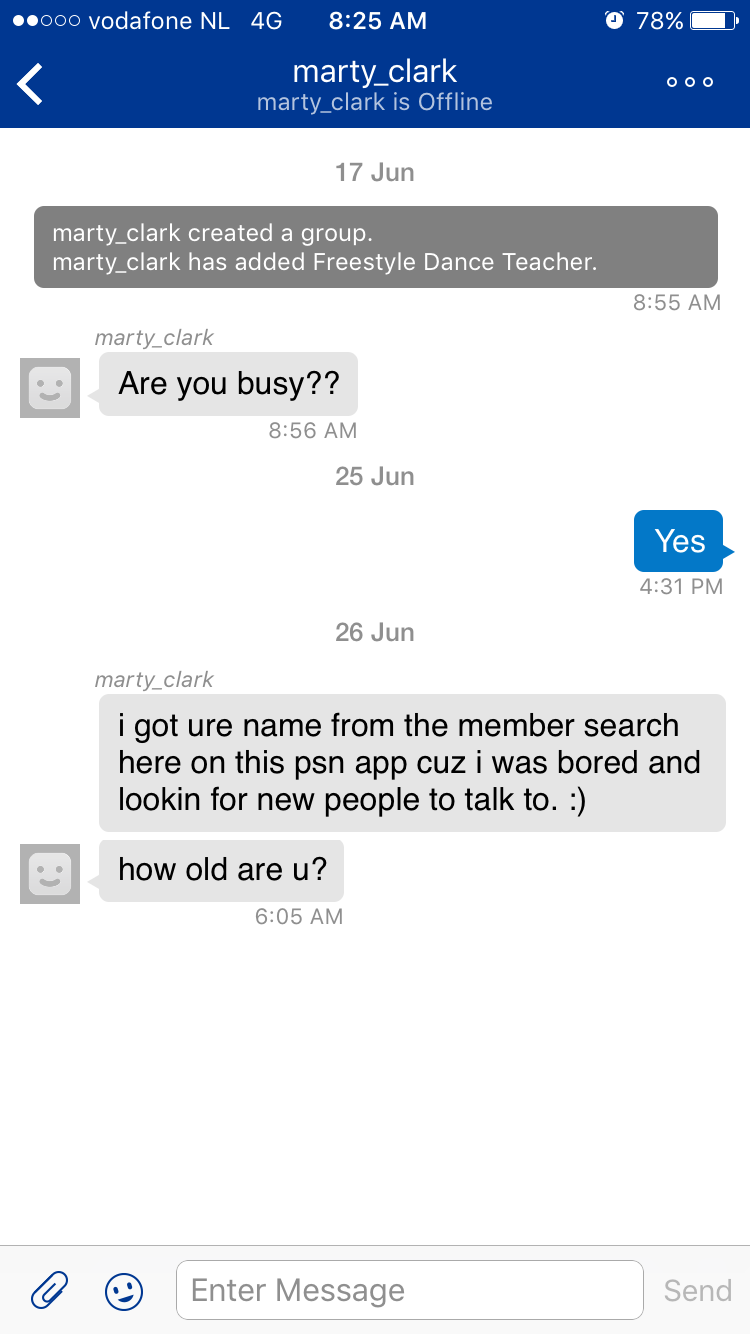Viewport: 750px width, 1334px height.
Task: Tap the "Are you busy??" message bubble
Action: [228, 384]
